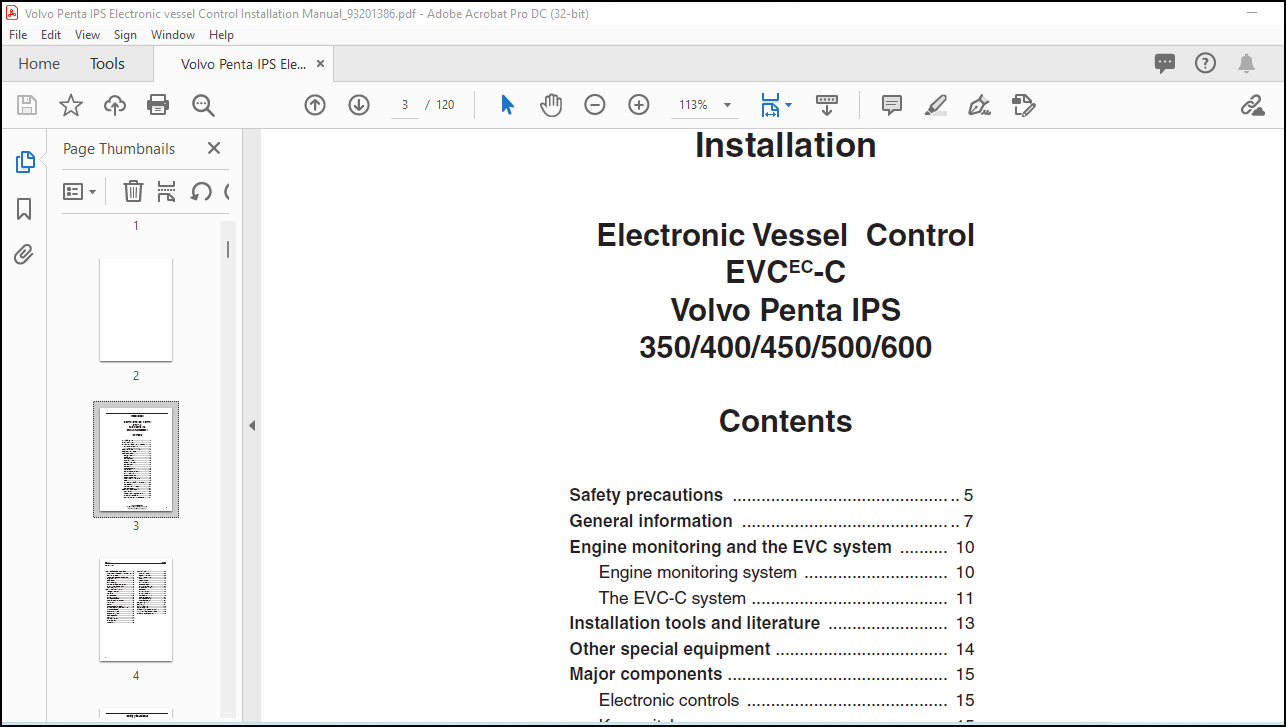Star this document with the bookmark star
This screenshot has height=727, width=1286.
point(71,105)
